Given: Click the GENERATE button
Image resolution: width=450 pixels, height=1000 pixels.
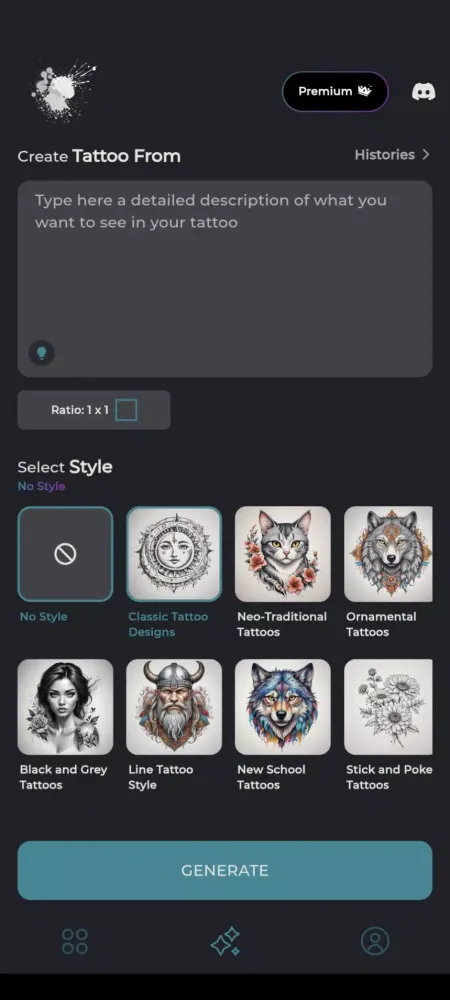Looking at the screenshot, I should [x=225, y=871].
